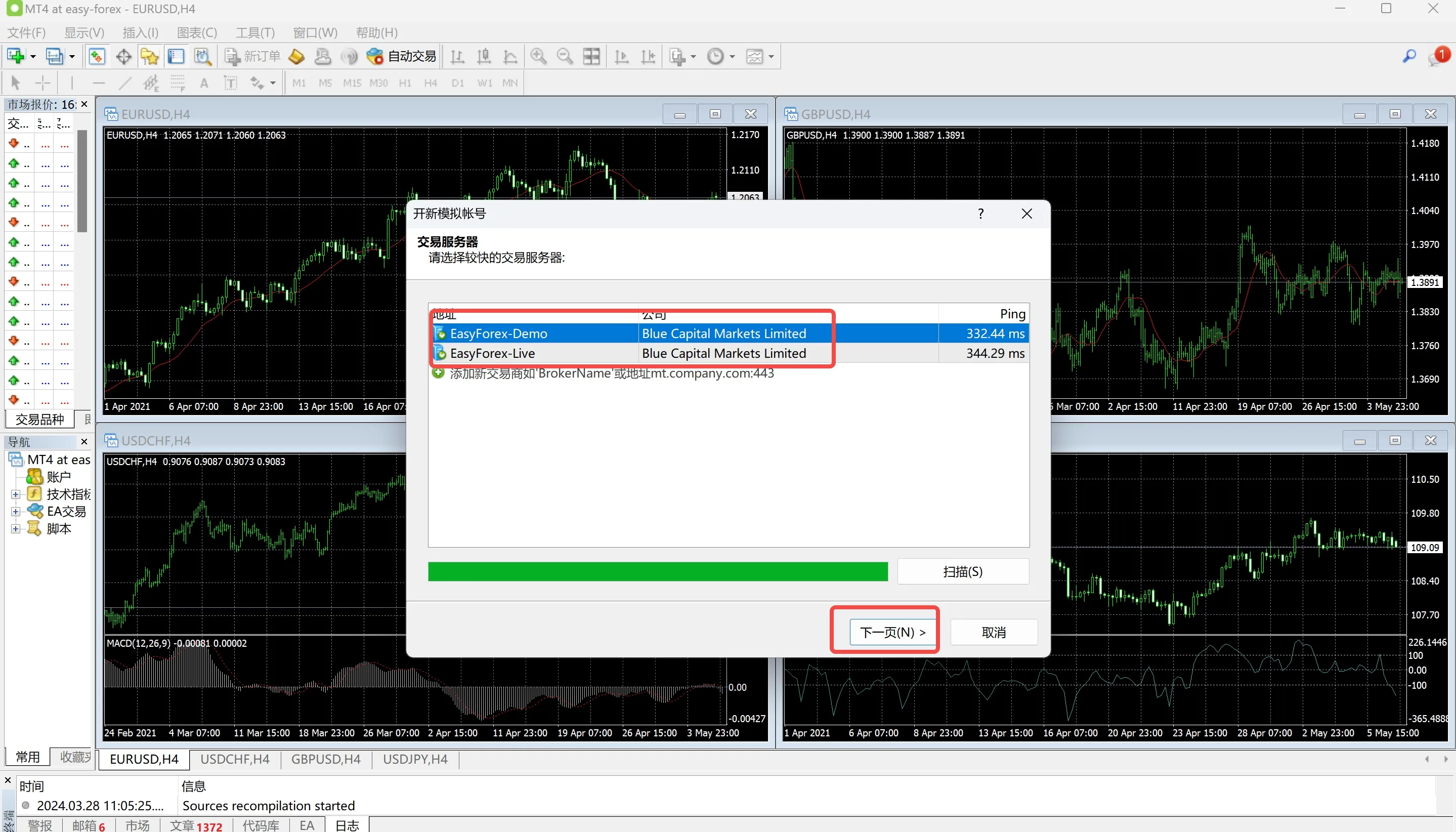
Task: Open the 文件(F) menu
Action: (26, 32)
